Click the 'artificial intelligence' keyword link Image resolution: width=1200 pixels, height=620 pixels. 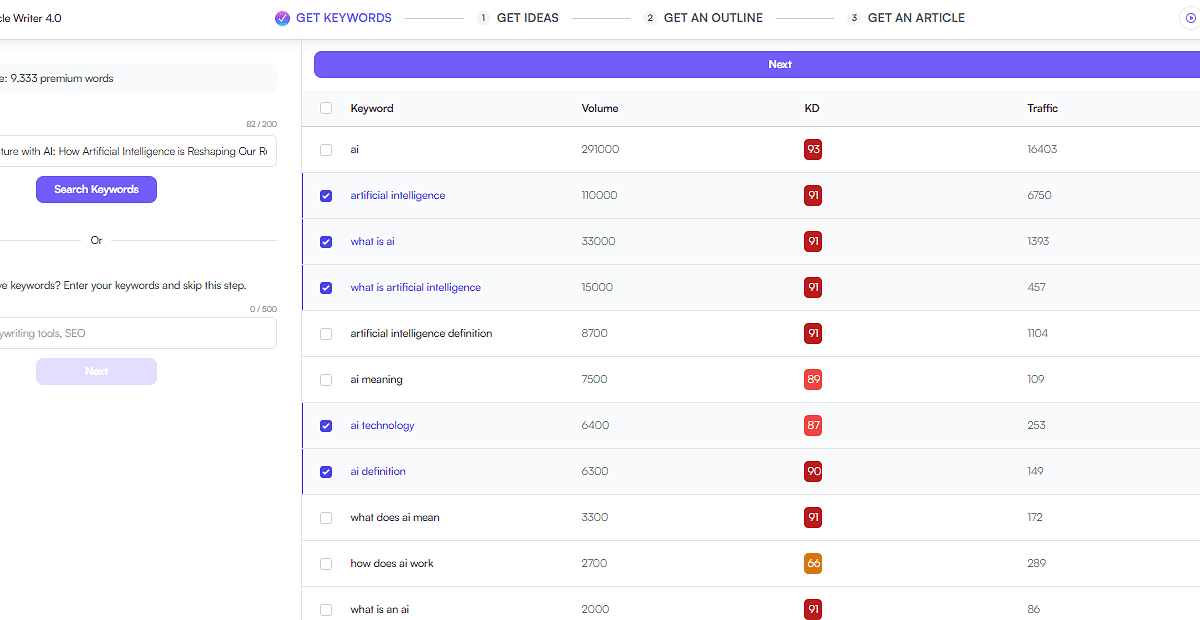click(398, 196)
